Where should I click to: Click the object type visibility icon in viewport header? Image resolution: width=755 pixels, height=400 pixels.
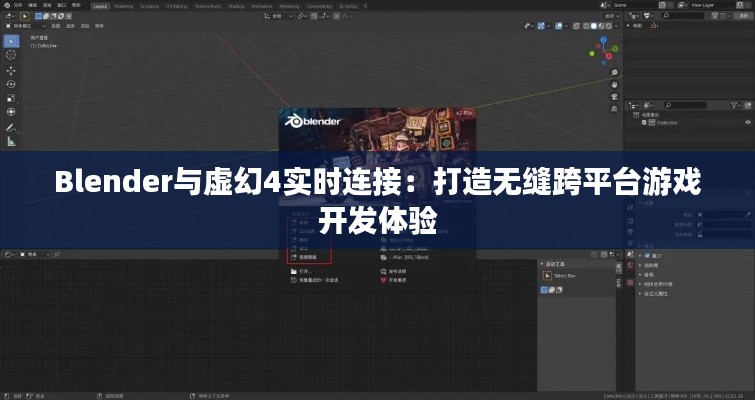[x=527, y=26]
